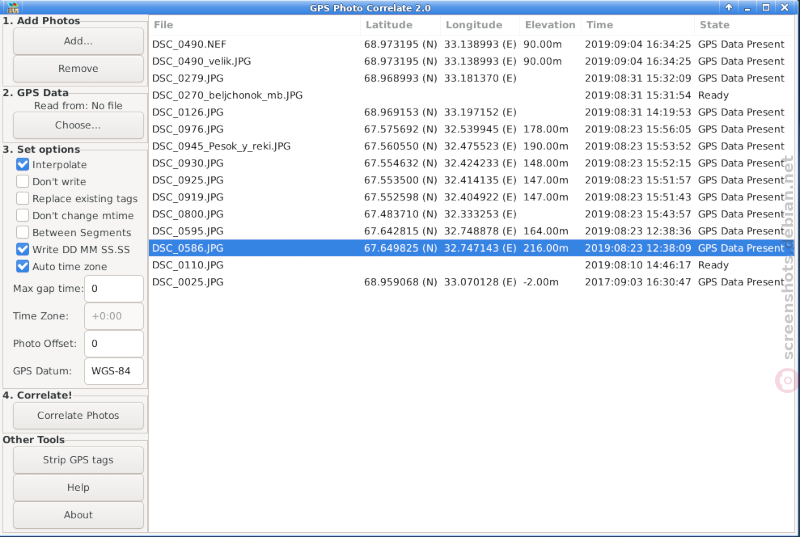Select the DSC_0490.NEF row

pos(471,44)
